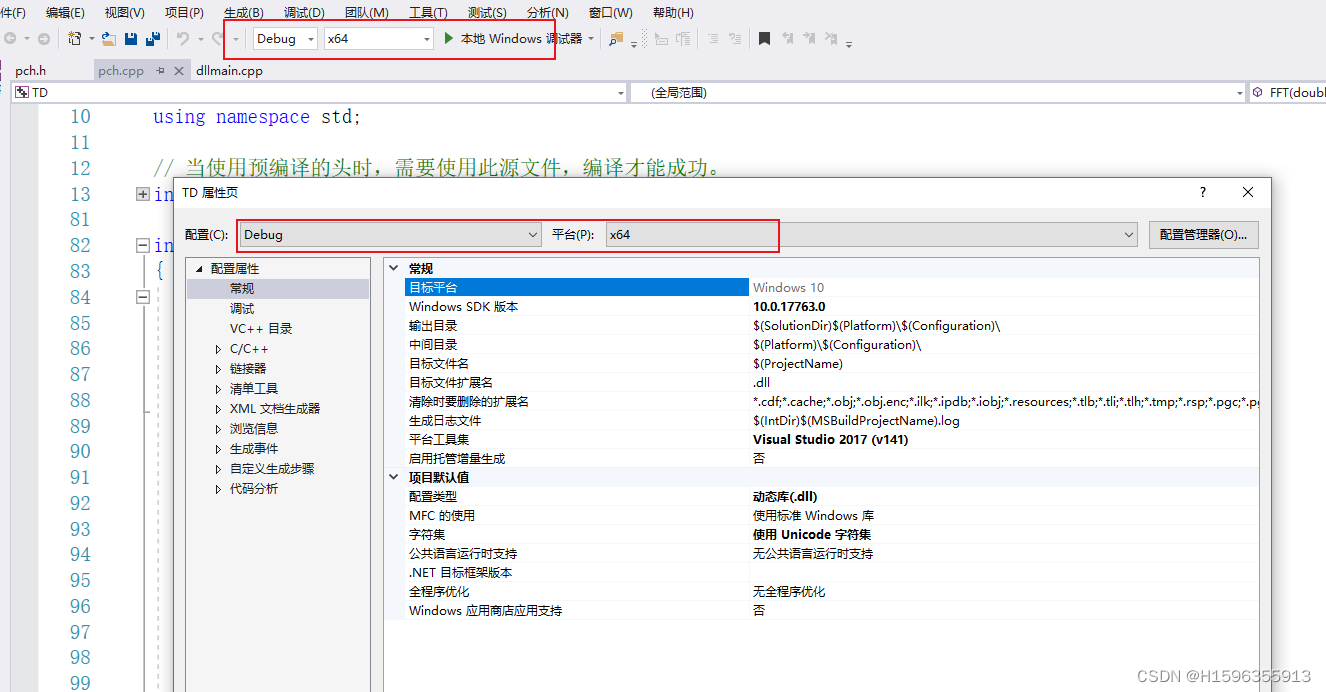The image size is (1326, 692).
Task: Expand the C/C++ tree node
Action: pos(218,348)
